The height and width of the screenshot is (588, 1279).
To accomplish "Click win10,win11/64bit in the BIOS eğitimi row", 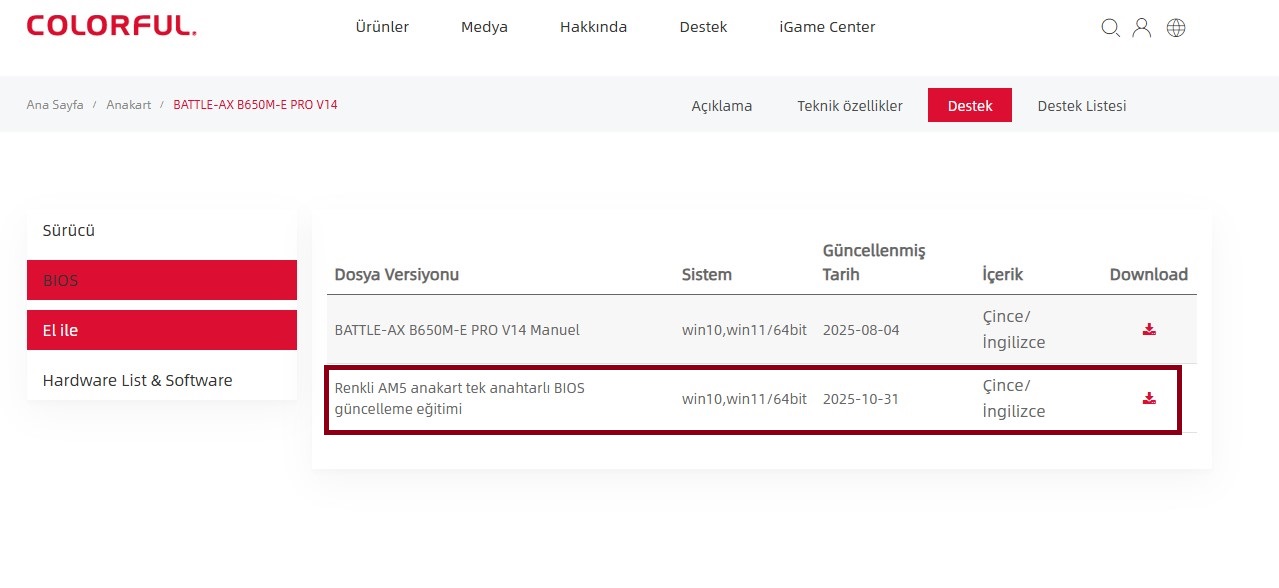I will point(744,398).
